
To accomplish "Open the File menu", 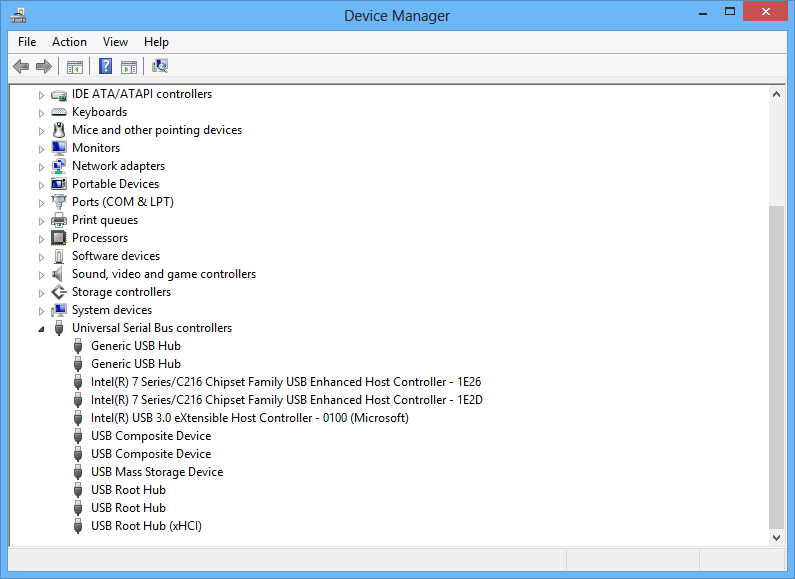I will [27, 42].
